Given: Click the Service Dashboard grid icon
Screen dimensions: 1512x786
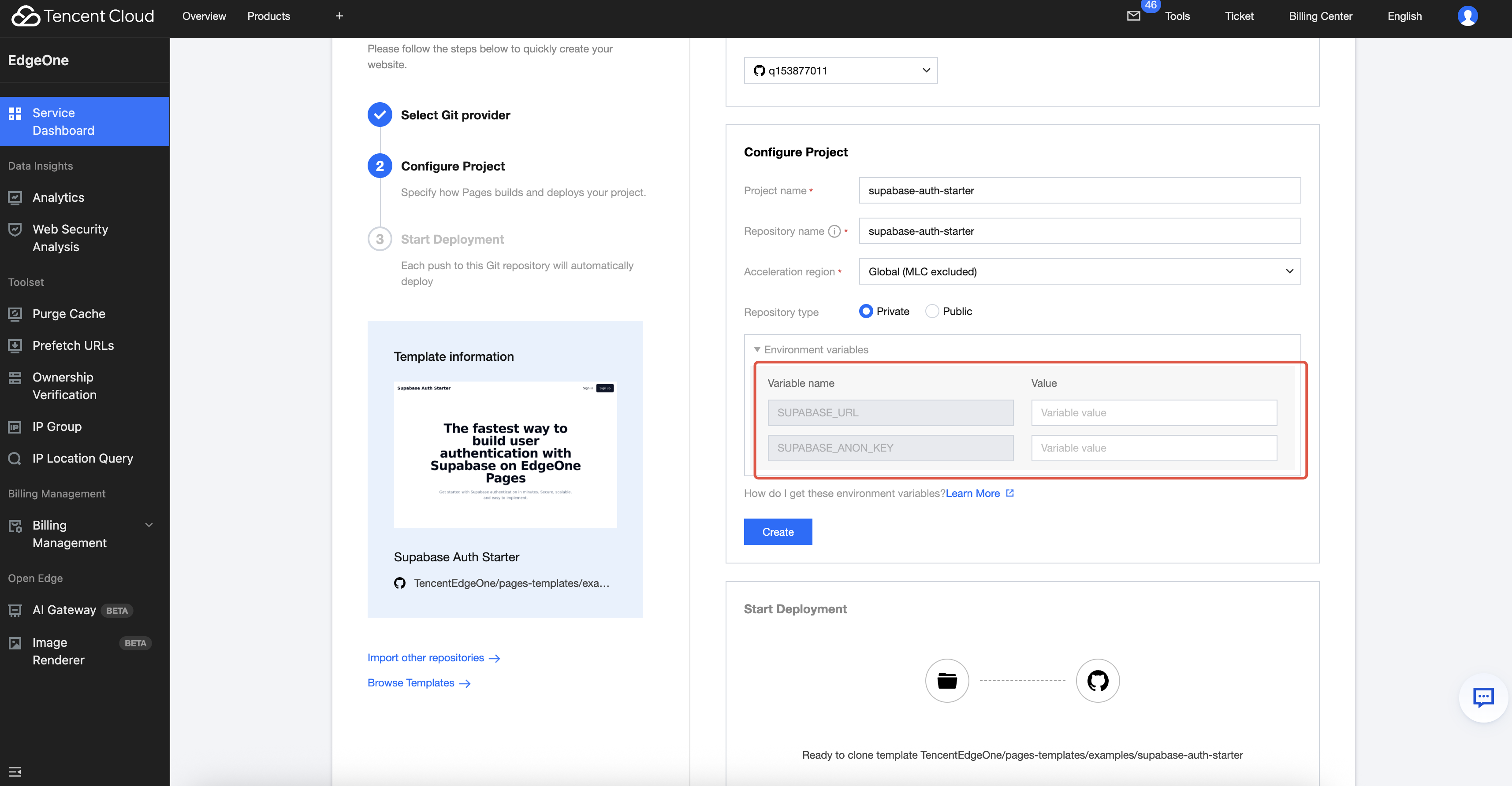Looking at the screenshot, I should tap(15, 113).
